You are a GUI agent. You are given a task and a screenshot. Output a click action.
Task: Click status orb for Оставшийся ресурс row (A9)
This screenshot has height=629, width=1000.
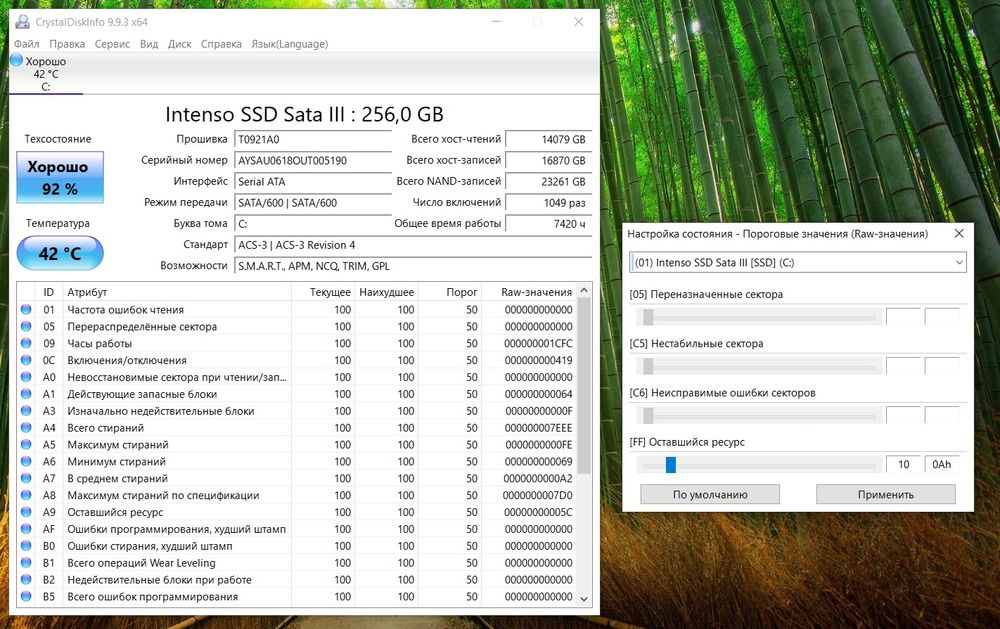click(x=26, y=512)
